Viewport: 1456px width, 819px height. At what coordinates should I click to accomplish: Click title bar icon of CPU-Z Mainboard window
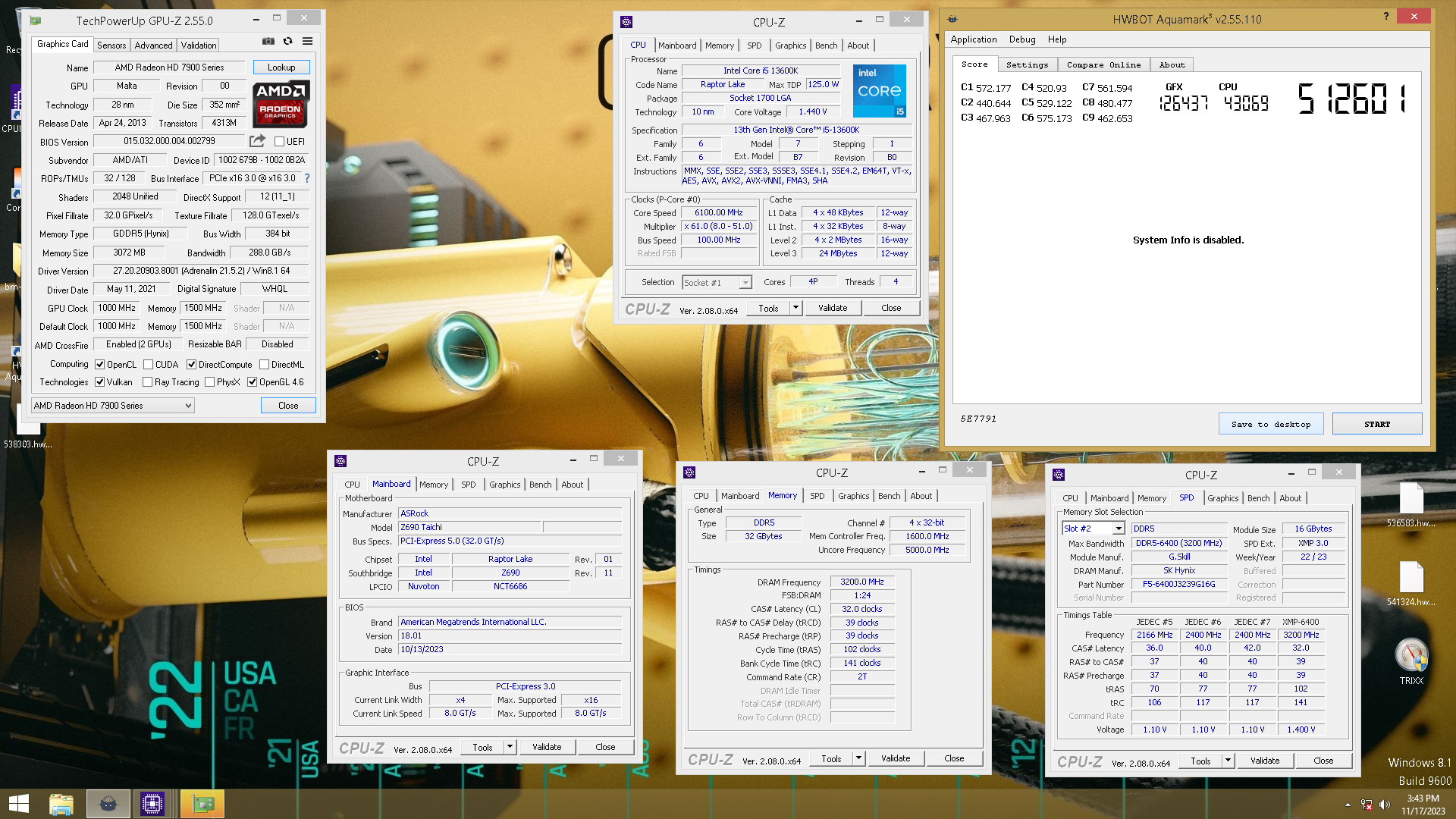[340, 461]
